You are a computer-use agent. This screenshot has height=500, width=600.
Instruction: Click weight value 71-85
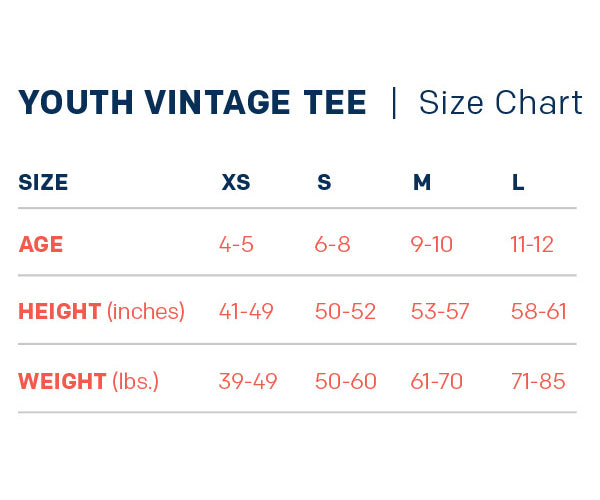[538, 381]
